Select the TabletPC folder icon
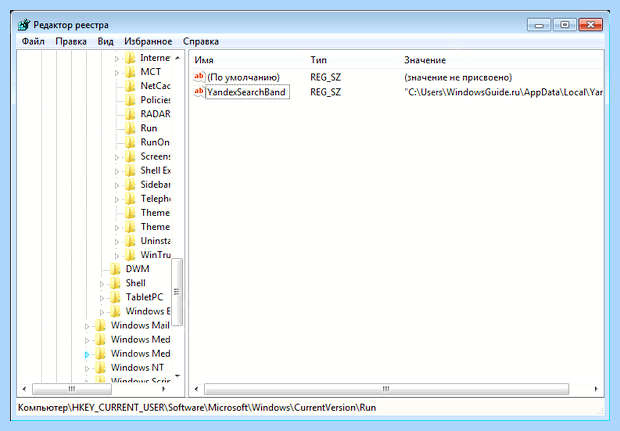Image resolution: width=620 pixels, height=431 pixels. click(115, 297)
